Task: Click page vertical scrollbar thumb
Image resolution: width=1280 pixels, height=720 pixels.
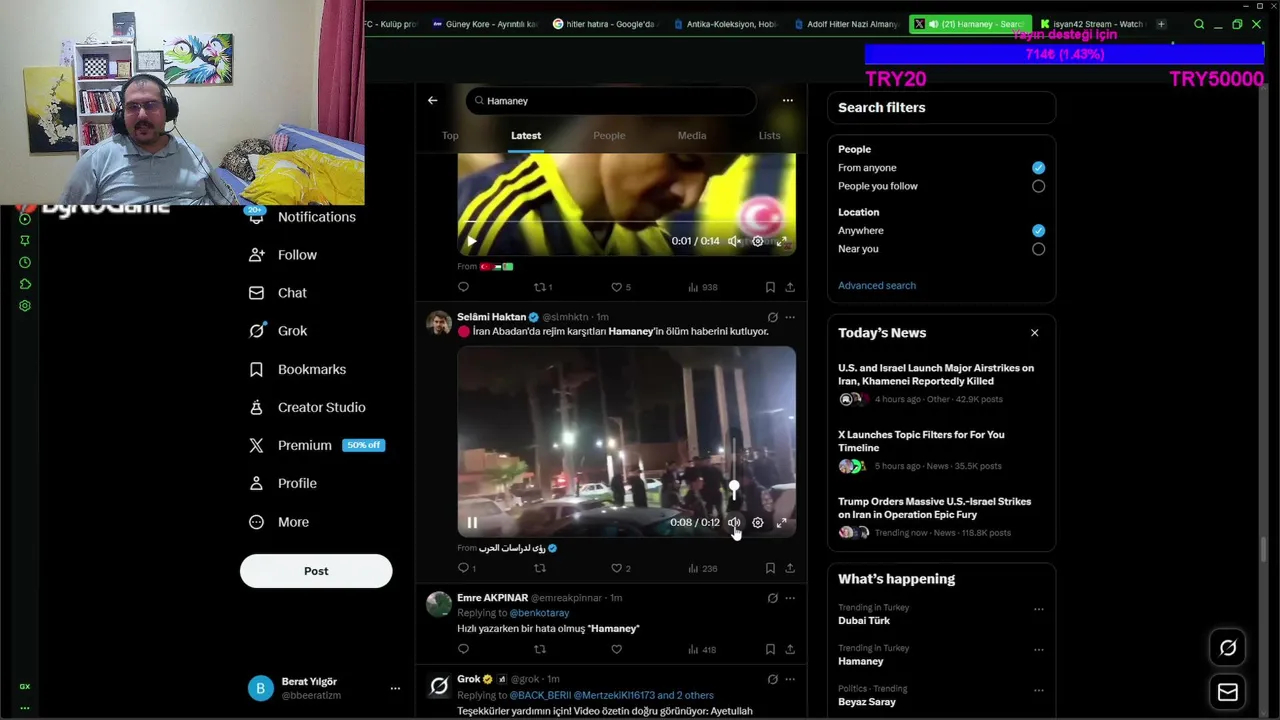Action: pos(1265,551)
